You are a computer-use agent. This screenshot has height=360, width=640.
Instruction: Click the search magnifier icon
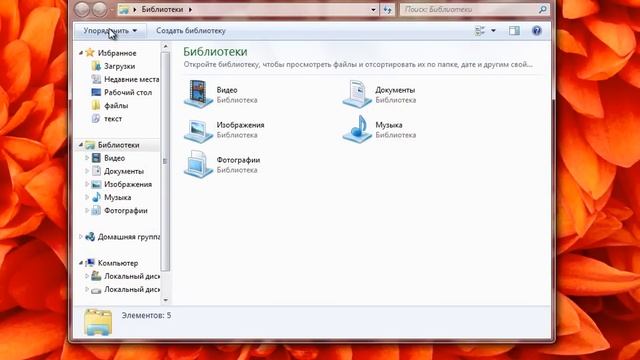pyautogui.click(x=542, y=9)
